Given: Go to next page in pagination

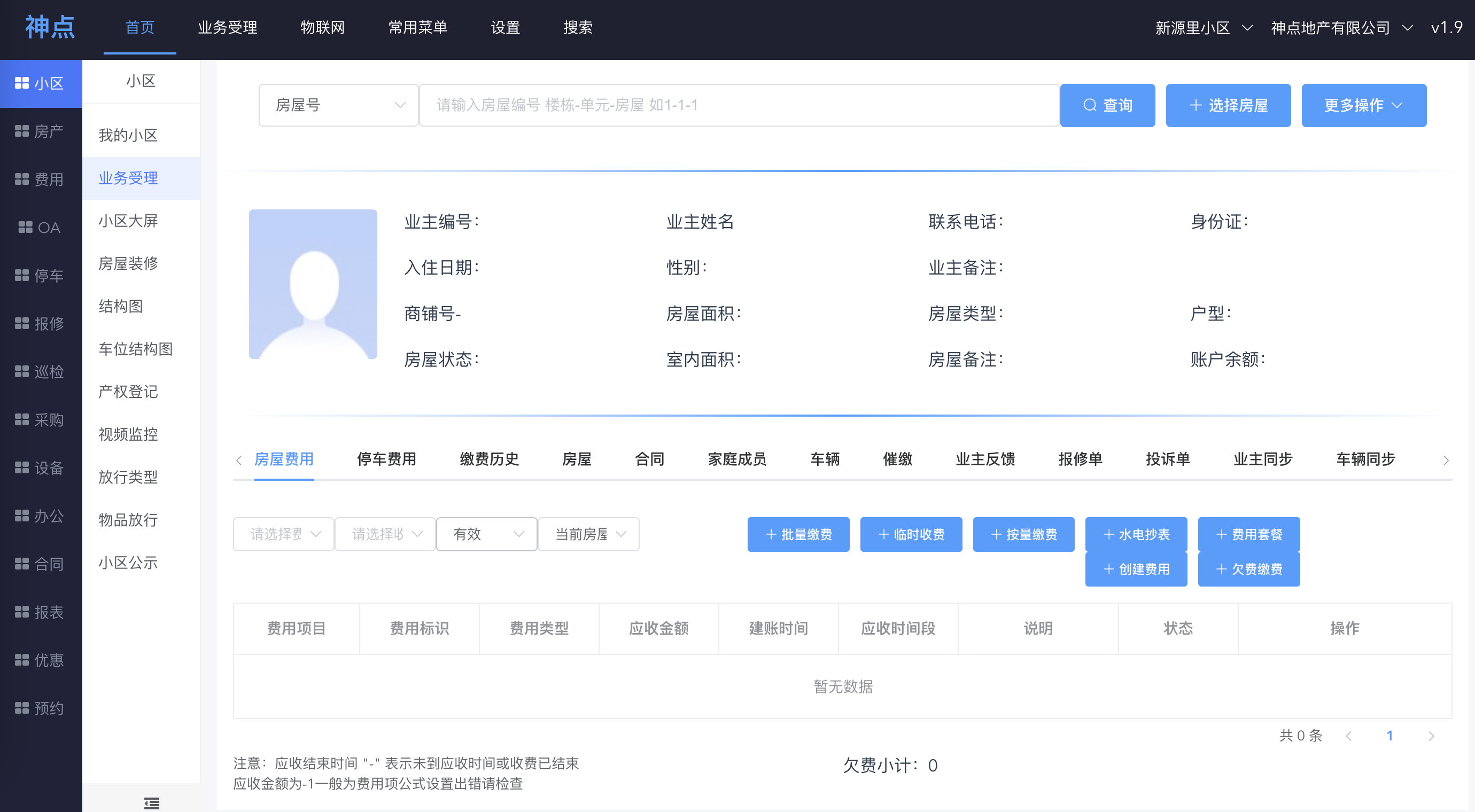Looking at the screenshot, I should 1431,737.
